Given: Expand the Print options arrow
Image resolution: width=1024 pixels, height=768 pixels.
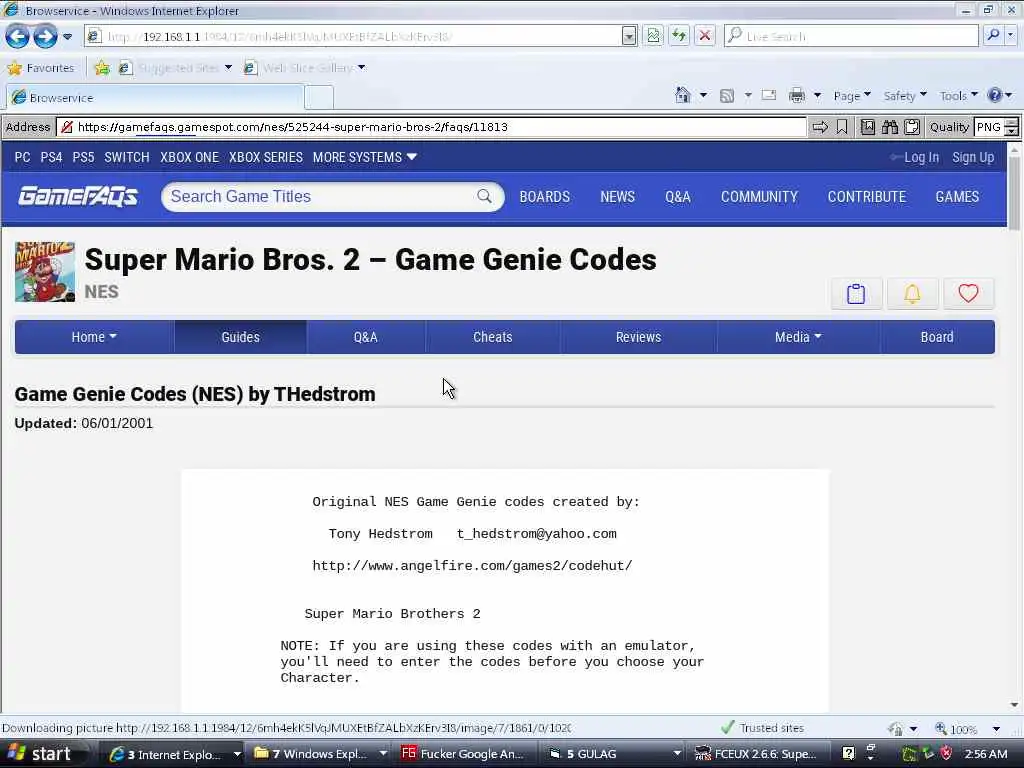Looking at the screenshot, I should (817, 96).
